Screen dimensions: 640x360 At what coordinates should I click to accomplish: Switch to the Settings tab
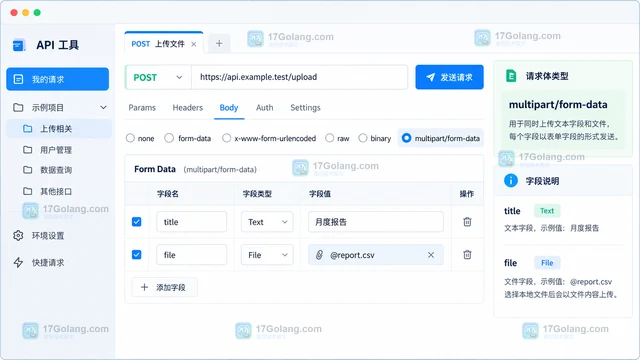point(305,108)
